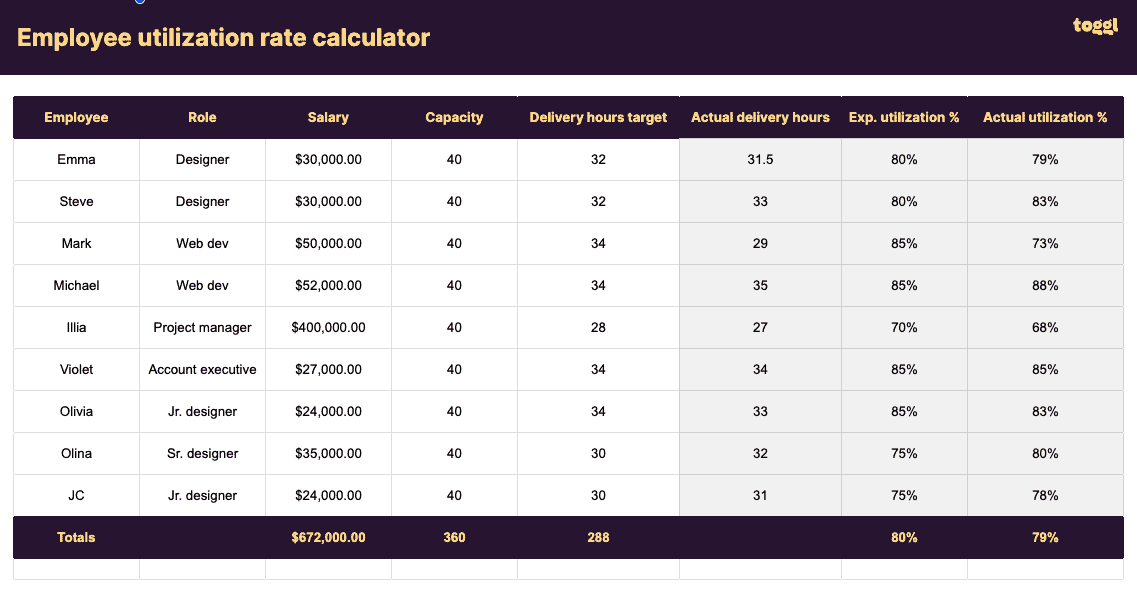Click Emma's actual delivery hours cell 31.5
The width and height of the screenshot is (1137, 598).
760,159
